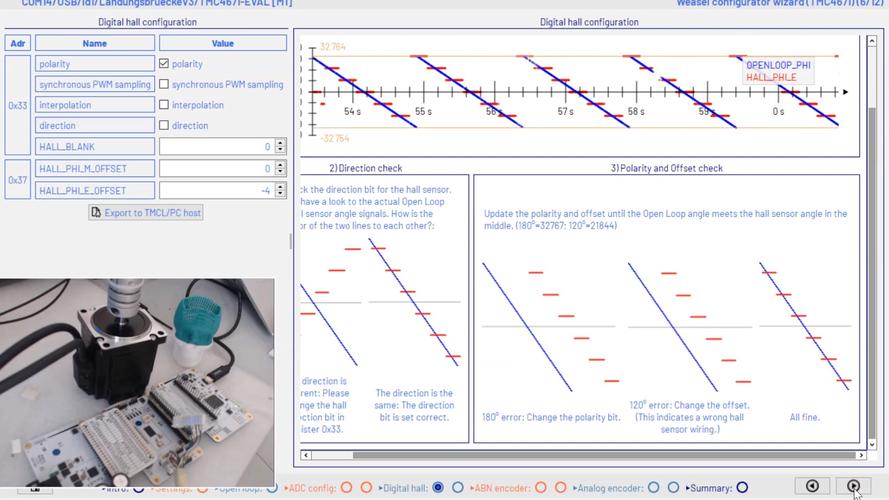Image resolution: width=889 pixels, height=500 pixels.
Task: Select the HALL_PHI_M_OFFSET name cell
Action: [x=95, y=168]
